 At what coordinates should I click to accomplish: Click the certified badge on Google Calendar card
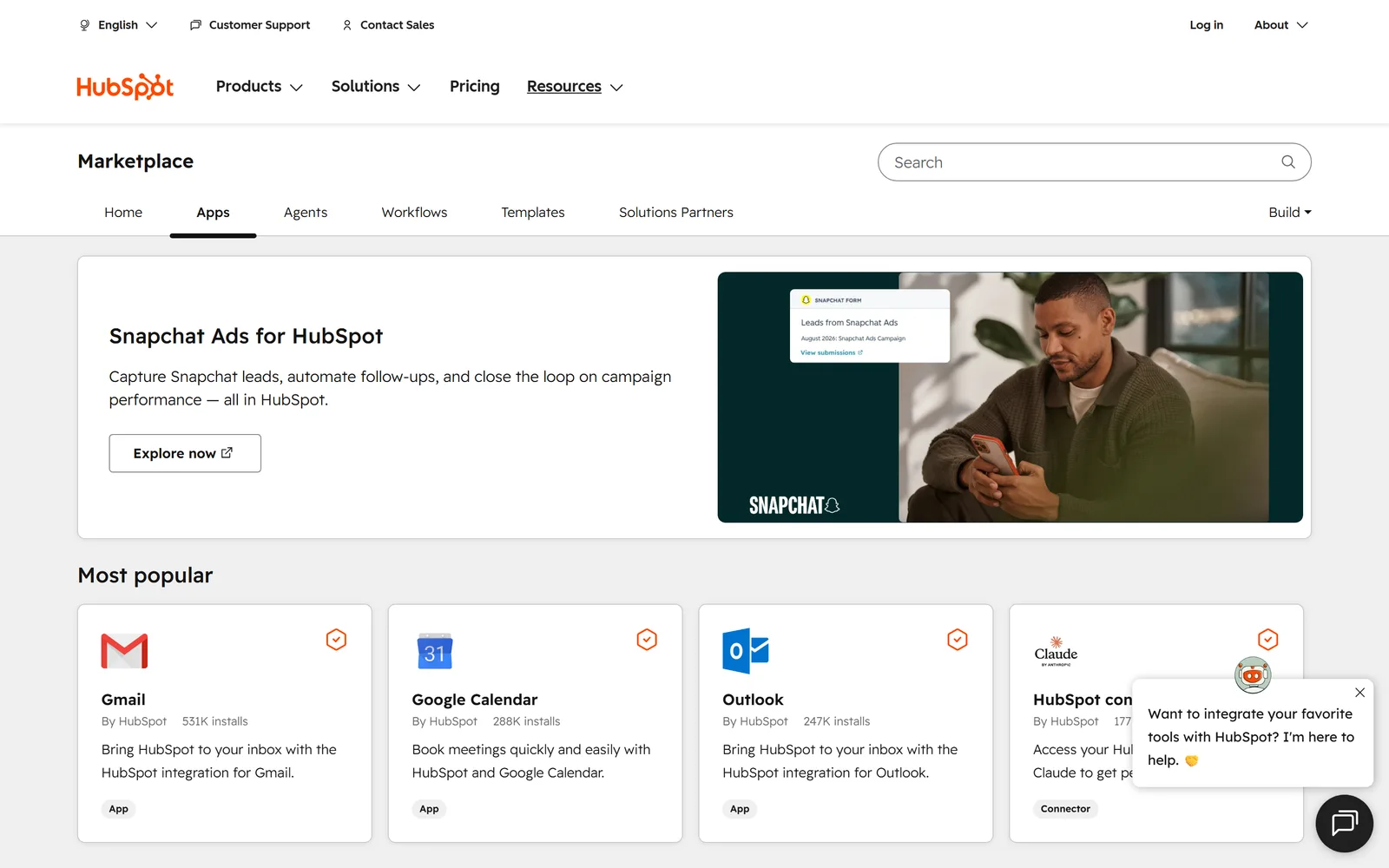pos(647,640)
